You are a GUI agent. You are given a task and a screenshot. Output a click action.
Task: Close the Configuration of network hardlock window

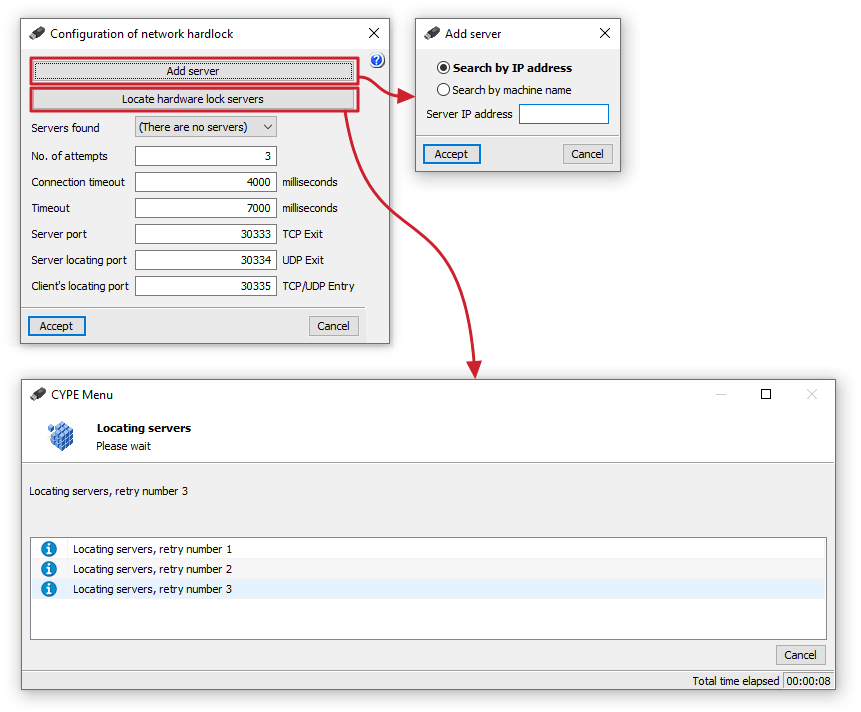(x=374, y=33)
